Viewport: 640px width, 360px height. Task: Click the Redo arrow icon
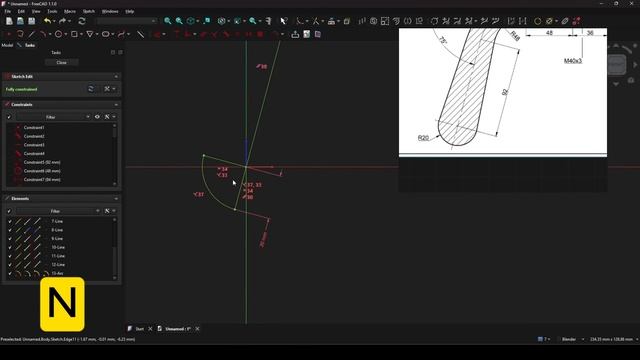(62, 21)
